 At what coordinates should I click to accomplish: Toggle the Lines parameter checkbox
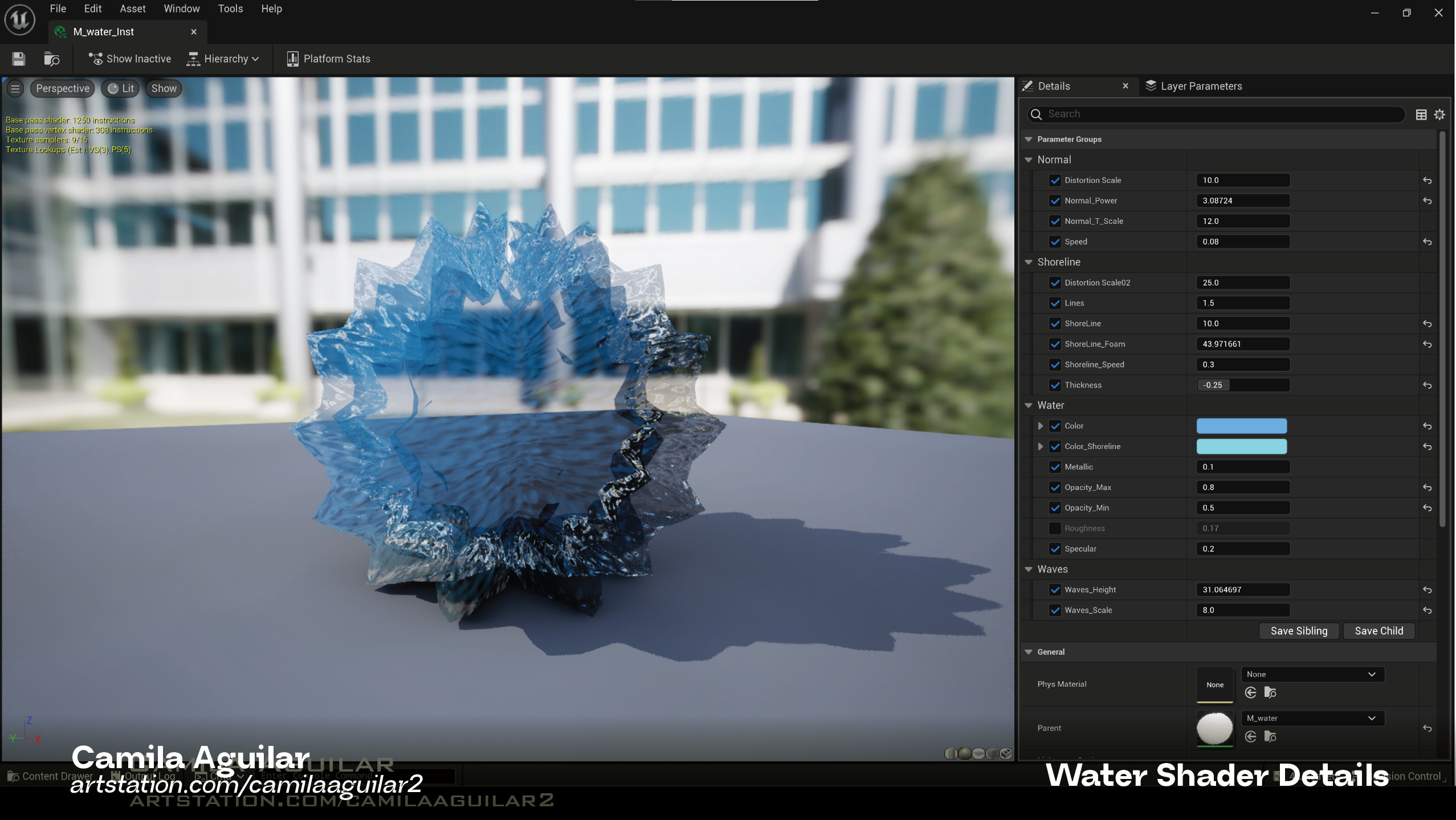(1055, 303)
